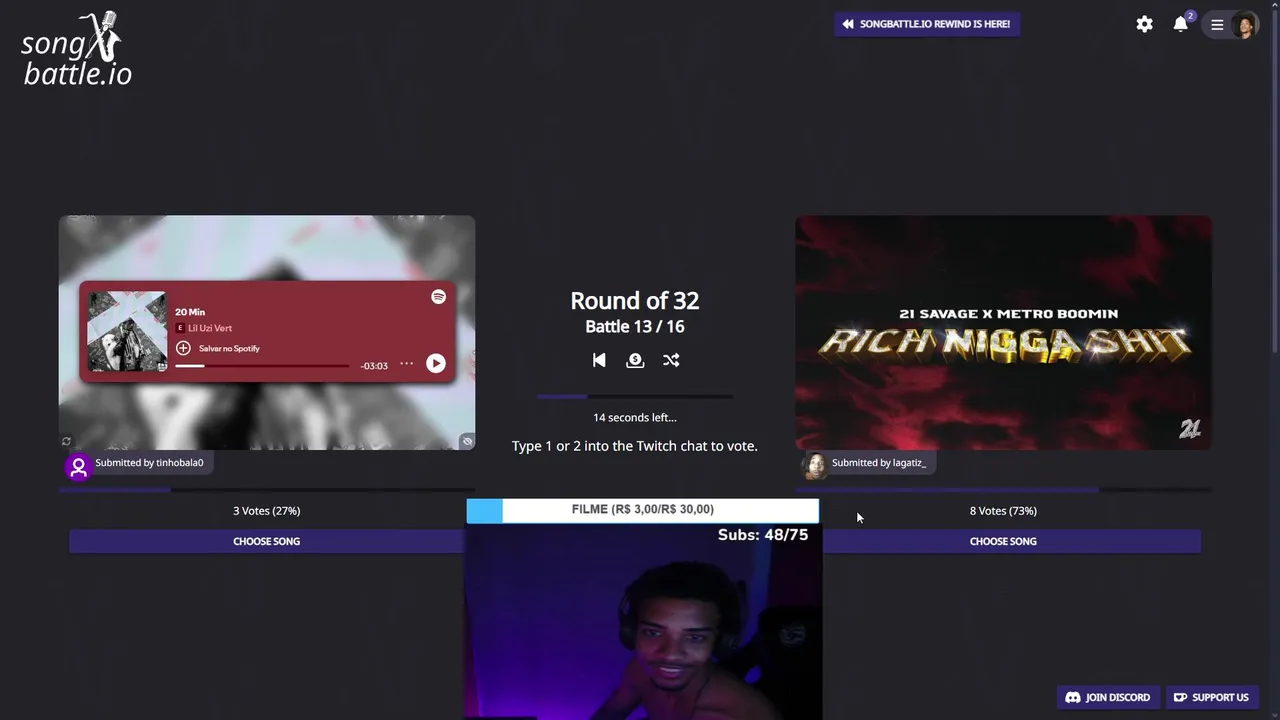The image size is (1280, 720).
Task: Click the reload icon on left song card
Action: point(67,441)
